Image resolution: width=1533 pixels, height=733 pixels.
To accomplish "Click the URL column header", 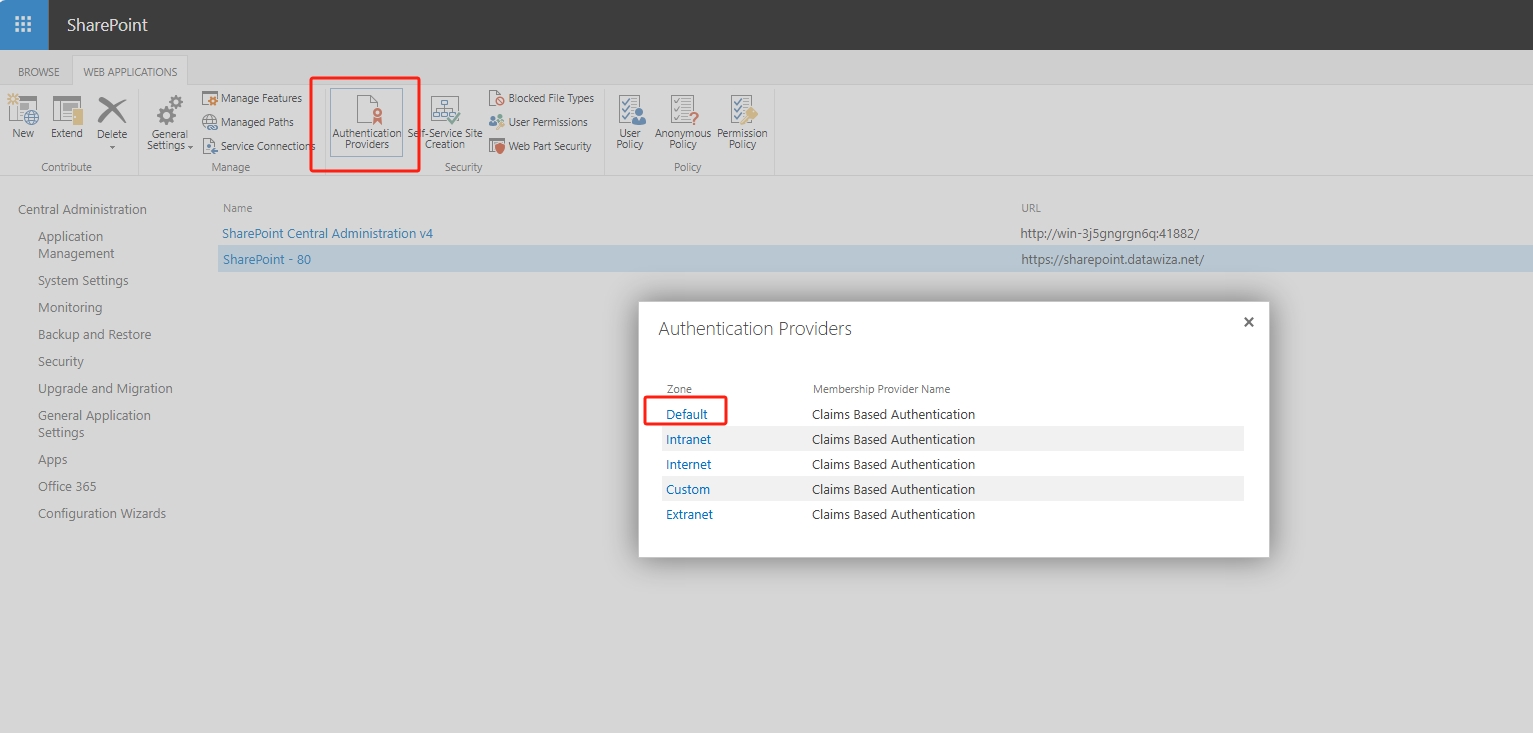I will pyautogui.click(x=1031, y=208).
